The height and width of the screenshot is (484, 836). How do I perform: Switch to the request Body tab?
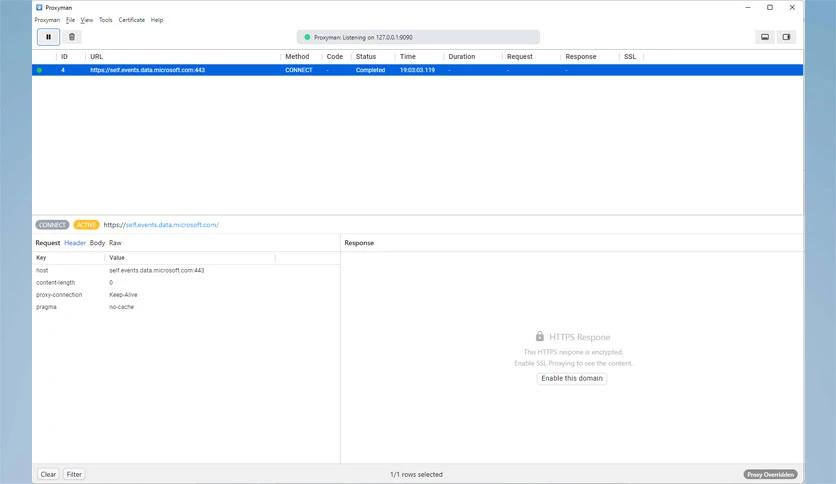97,243
